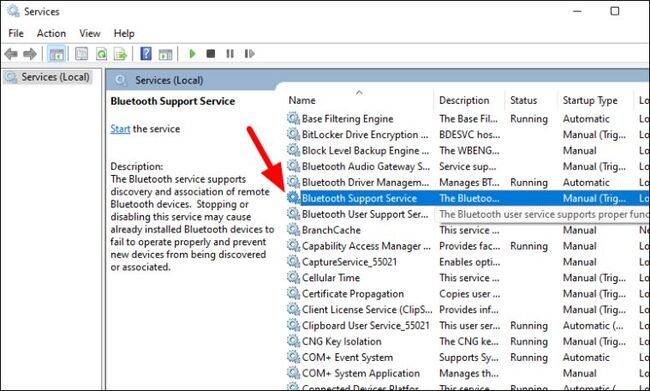Screen dimensions: 650x391
Task: Click gear icon of Certificate Propagation
Action: tap(293, 293)
